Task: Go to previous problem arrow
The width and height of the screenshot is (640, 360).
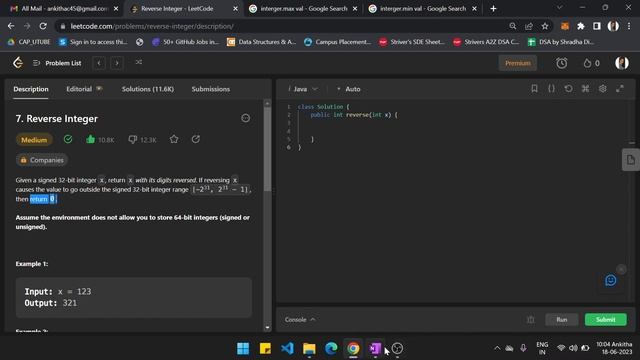Action: click(99, 63)
